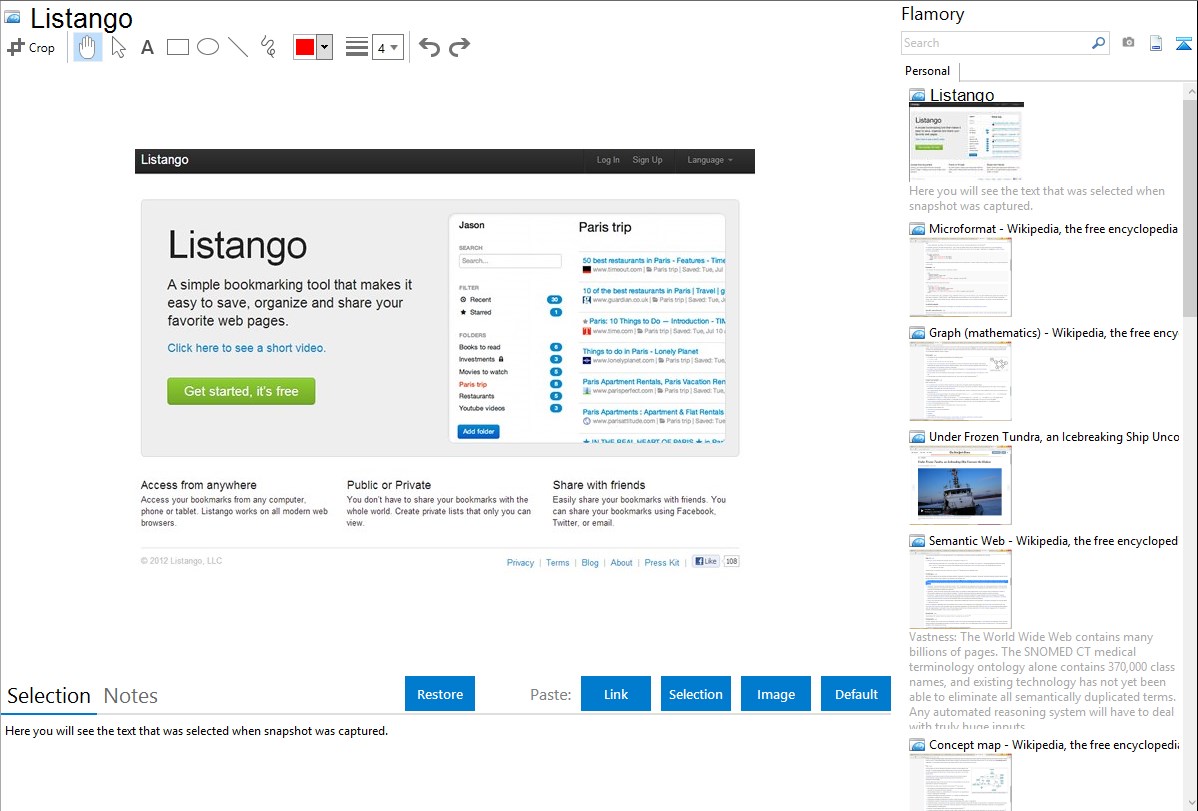Click the 'Here you will see' text under Selection tab
The width and height of the screenshot is (1198, 811).
(x=196, y=731)
